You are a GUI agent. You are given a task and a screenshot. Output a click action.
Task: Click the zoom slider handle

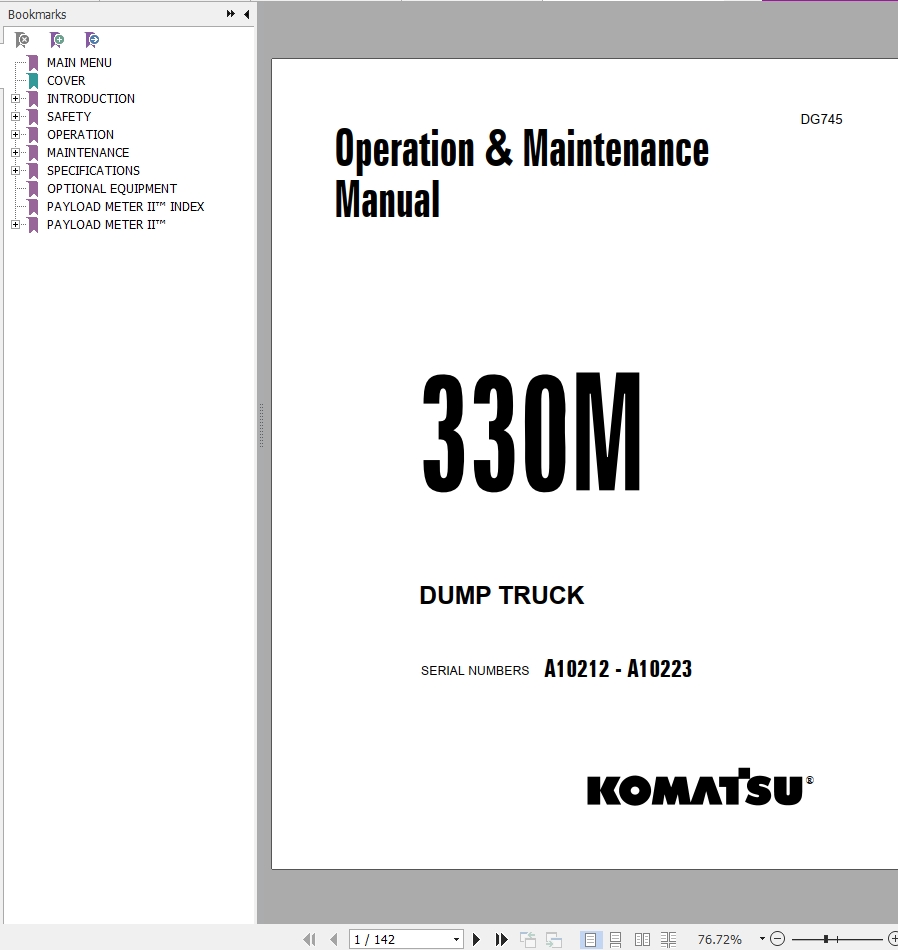coord(826,939)
